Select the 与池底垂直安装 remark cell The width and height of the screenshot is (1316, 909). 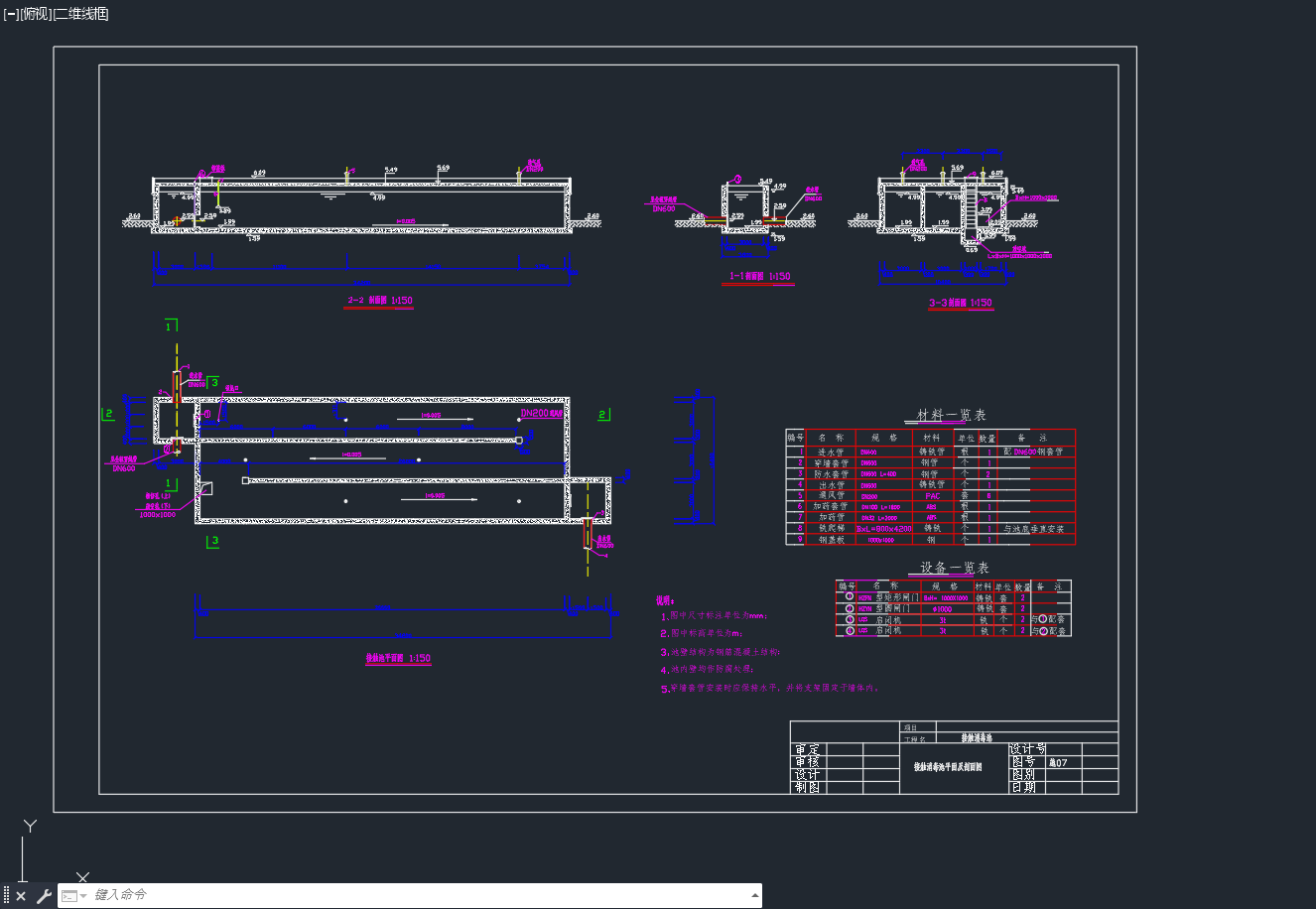tap(1033, 529)
